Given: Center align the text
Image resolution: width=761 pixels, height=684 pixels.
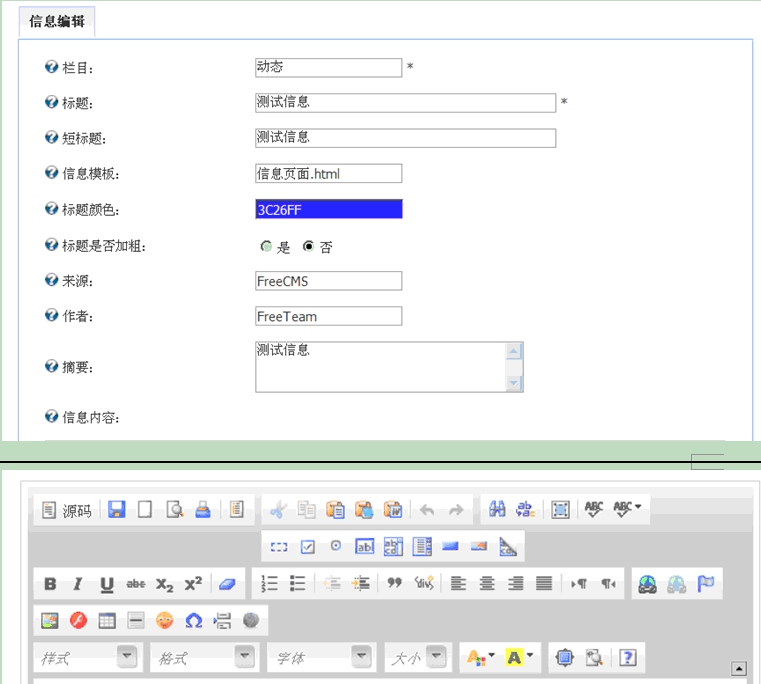Looking at the screenshot, I should click(487, 583).
